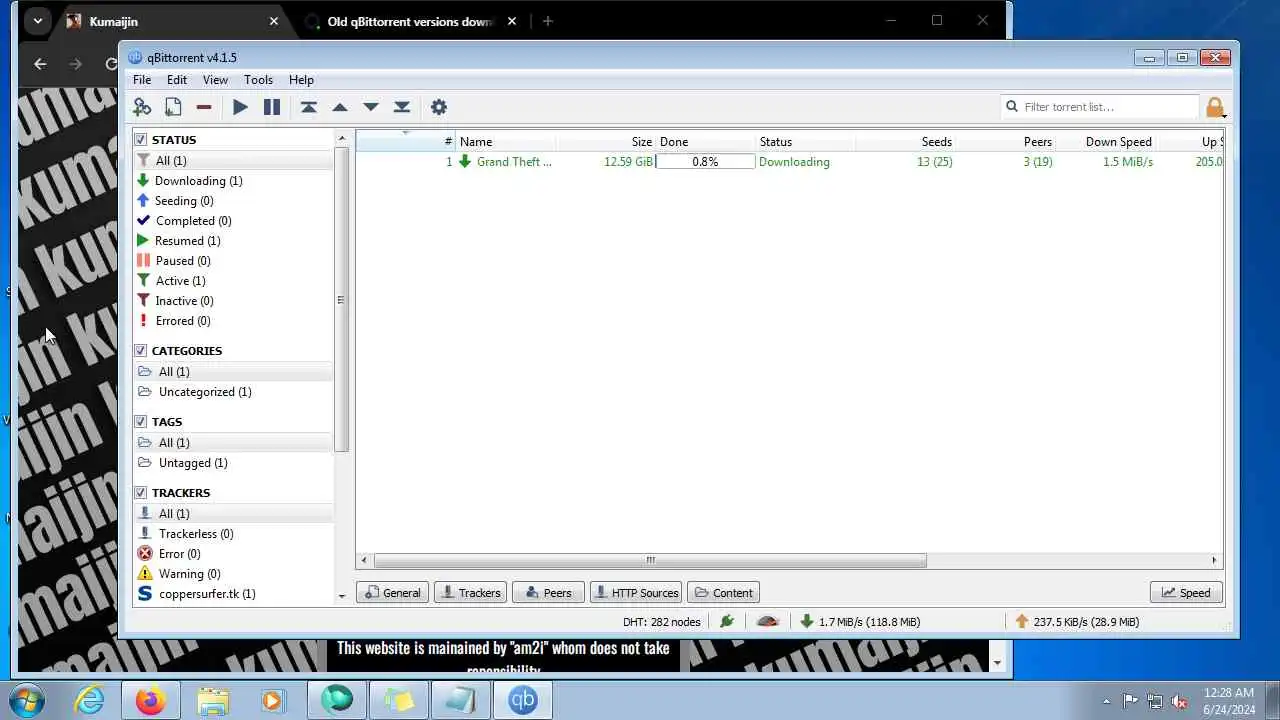Toggle the TAGS section checkbox
Image resolution: width=1280 pixels, height=720 pixels.
pos(141,422)
